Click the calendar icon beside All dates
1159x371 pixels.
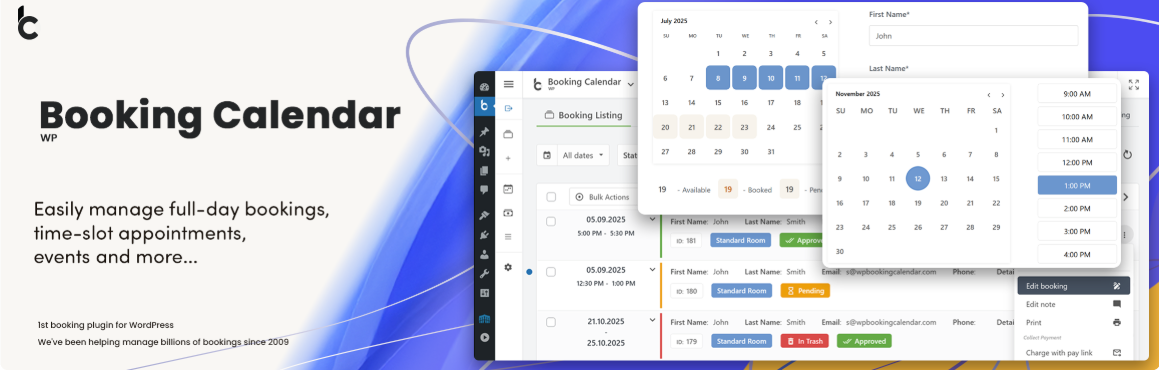pyautogui.click(x=547, y=156)
